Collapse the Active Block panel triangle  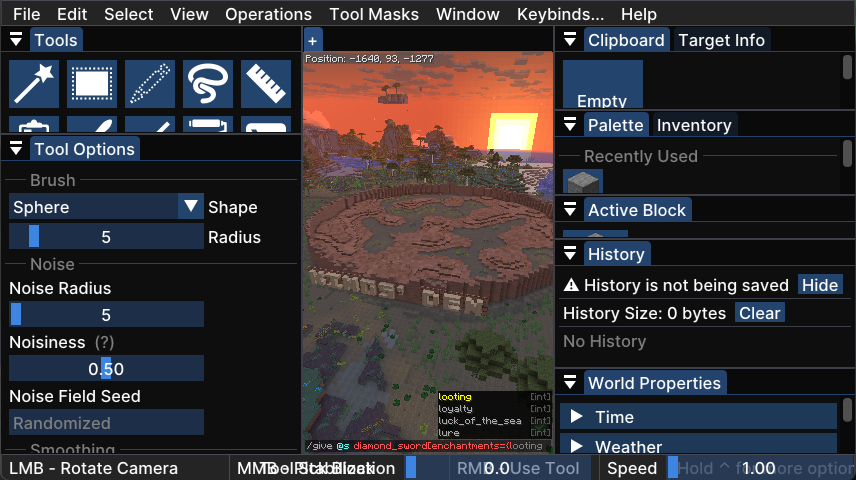(x=570, y=210)
